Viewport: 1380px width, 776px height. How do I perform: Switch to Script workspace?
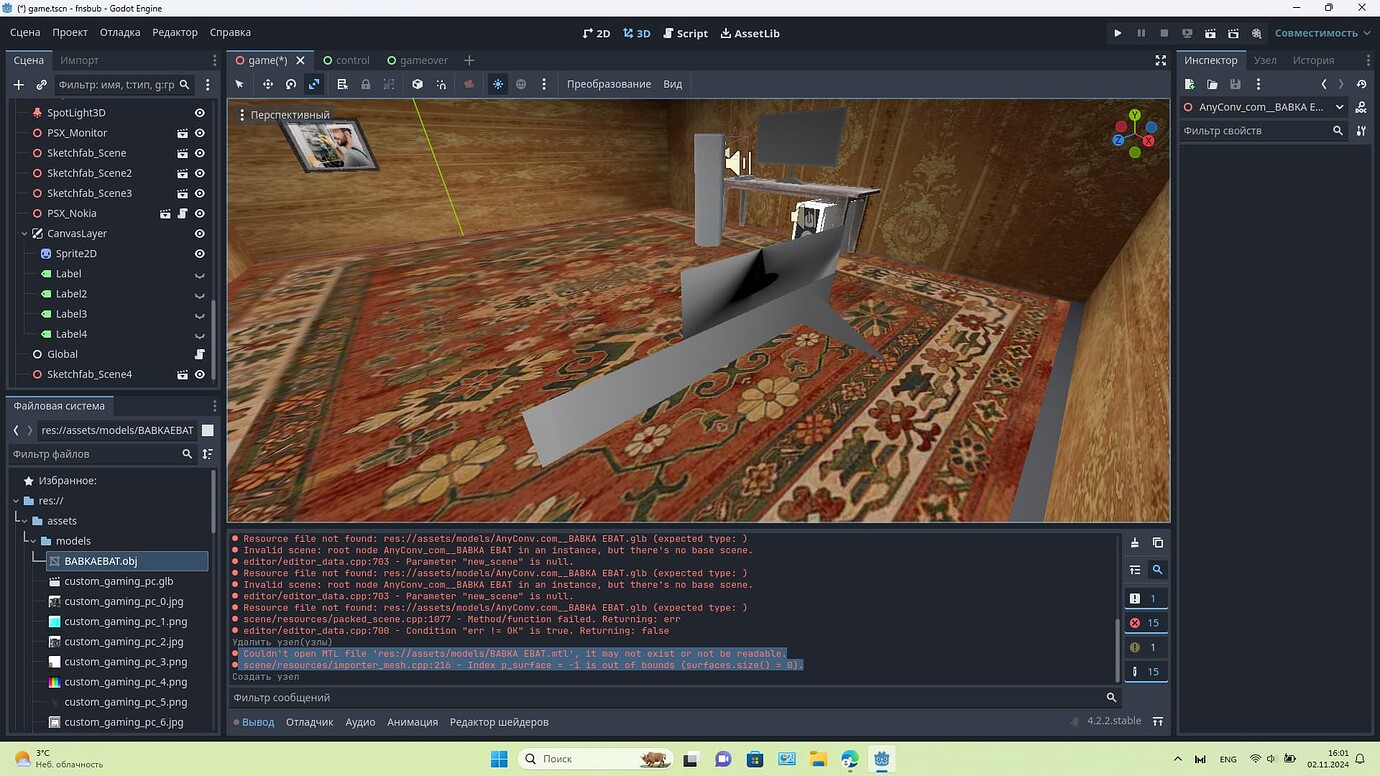coord(685,33)
